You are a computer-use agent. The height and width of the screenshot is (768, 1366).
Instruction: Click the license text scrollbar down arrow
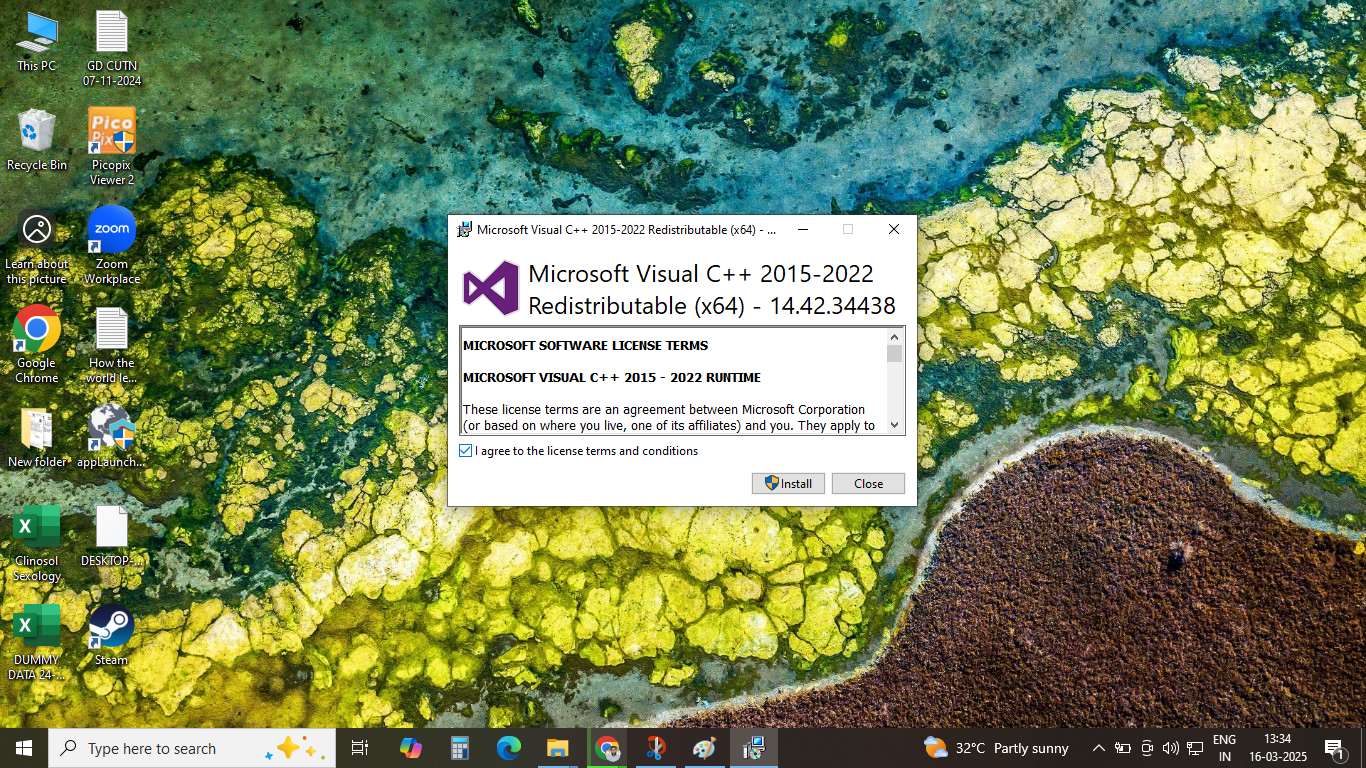(x=894, y=425)
